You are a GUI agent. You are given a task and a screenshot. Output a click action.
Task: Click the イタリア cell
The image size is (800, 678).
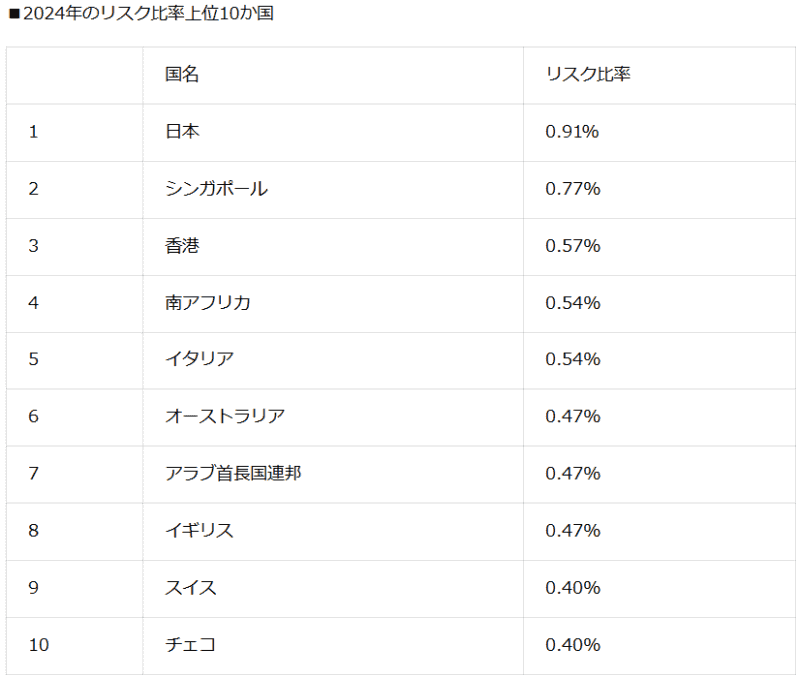(199, 359)
